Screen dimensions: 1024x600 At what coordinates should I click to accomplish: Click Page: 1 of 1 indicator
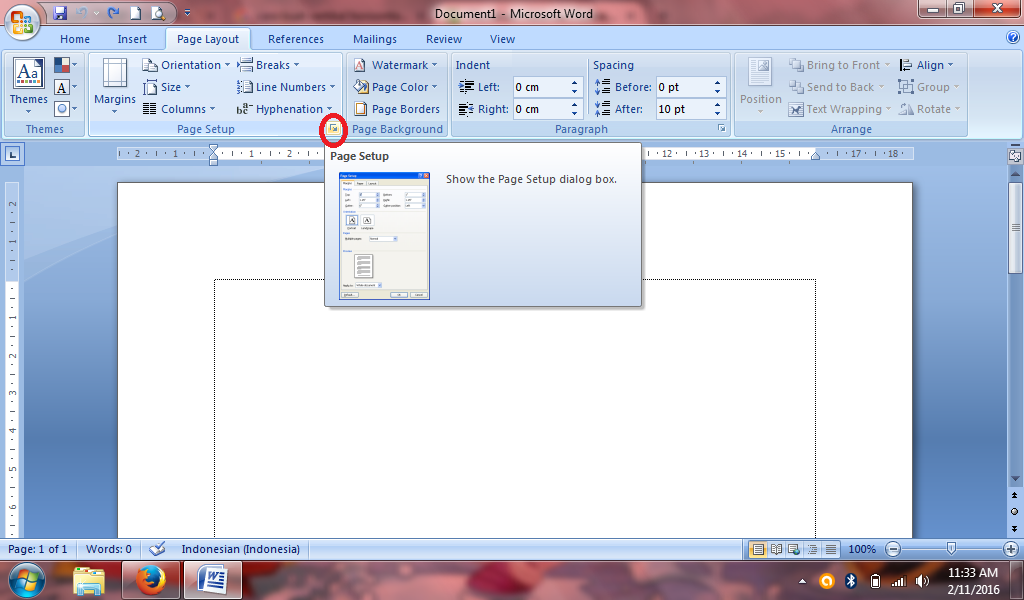point(38,549)
